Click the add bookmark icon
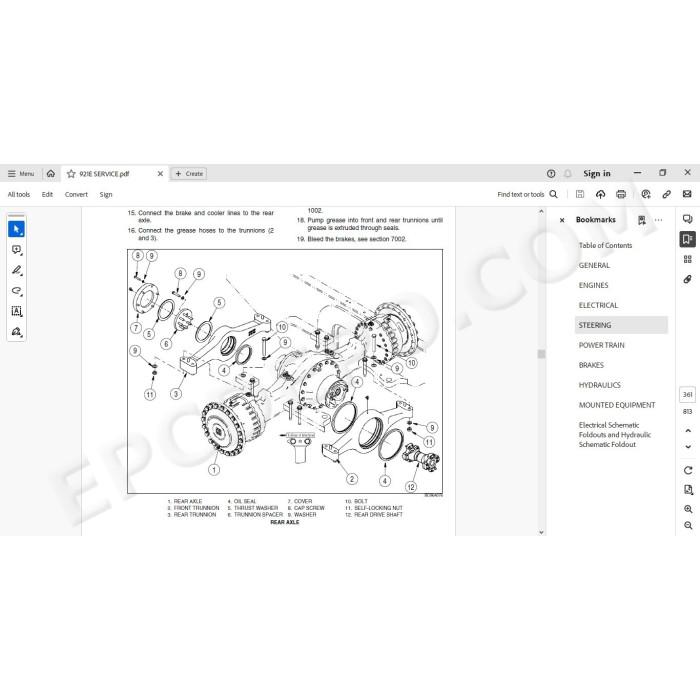The height and width of the screenshot is (700, 700). pyautogui.click(x=642, y=220)
